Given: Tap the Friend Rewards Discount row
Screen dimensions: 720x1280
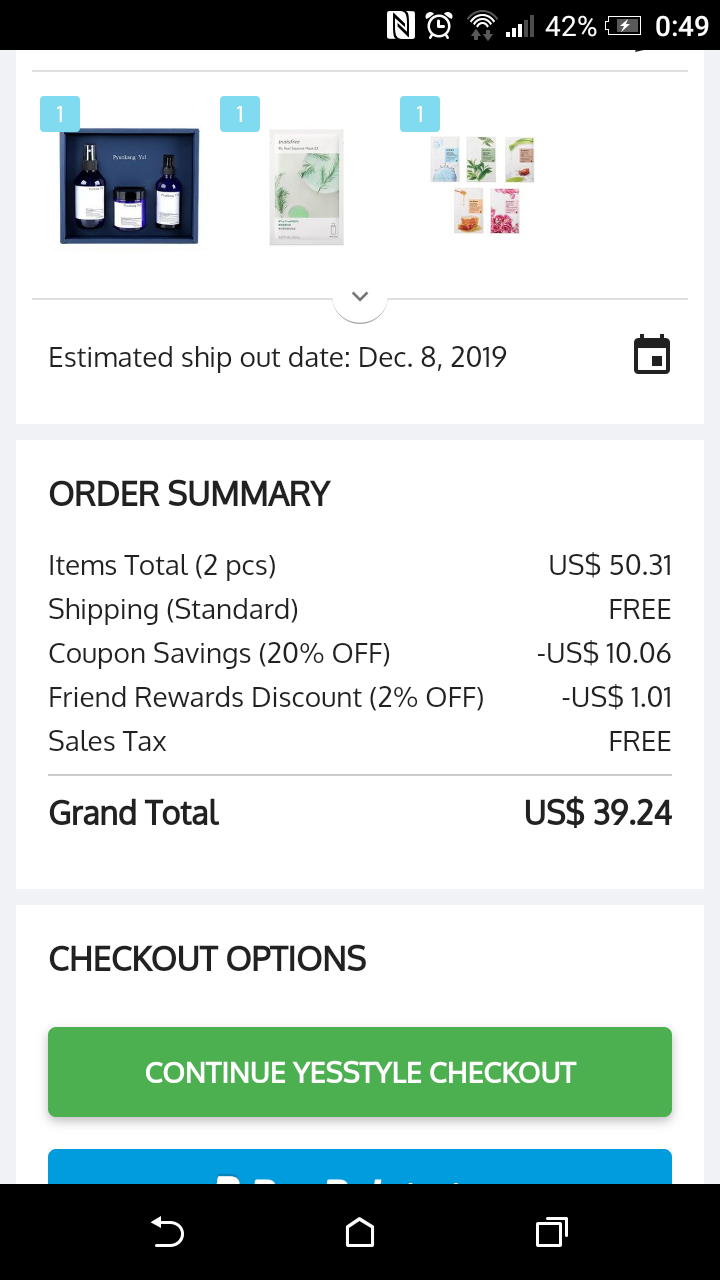Looking at the screenshot, I should point(360,697).
